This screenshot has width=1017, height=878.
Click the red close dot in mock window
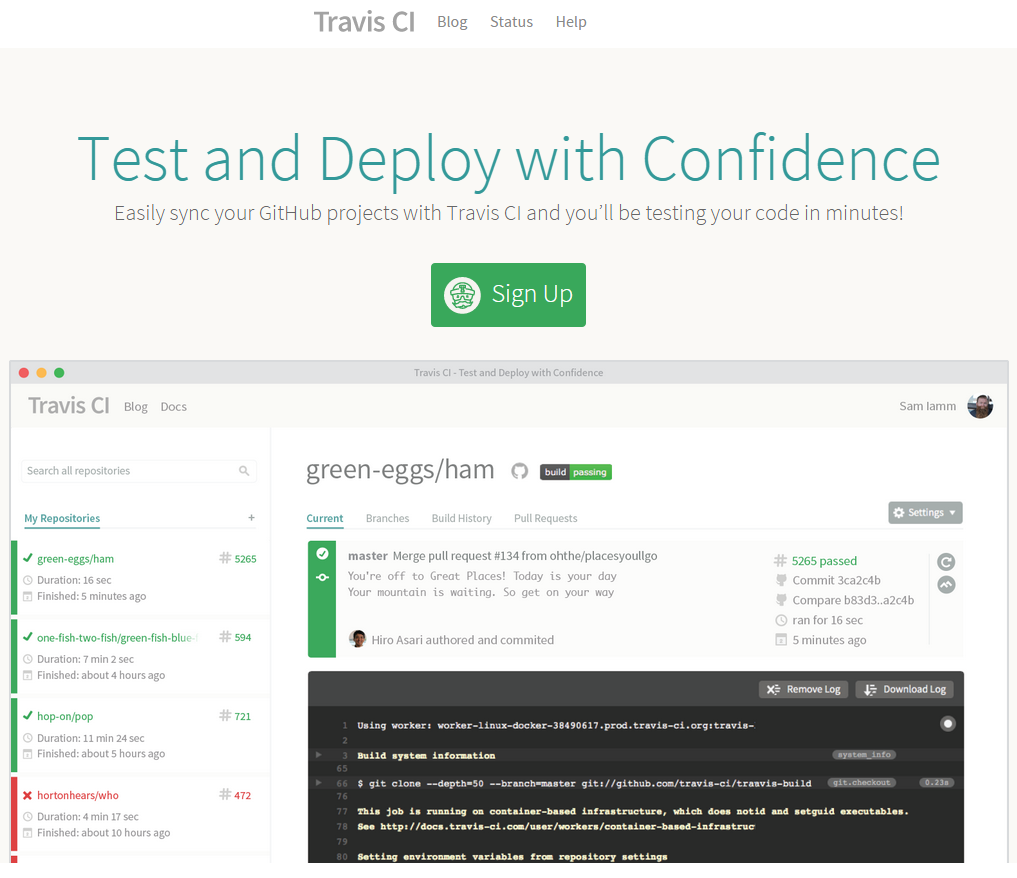click(x=24, y=373)
